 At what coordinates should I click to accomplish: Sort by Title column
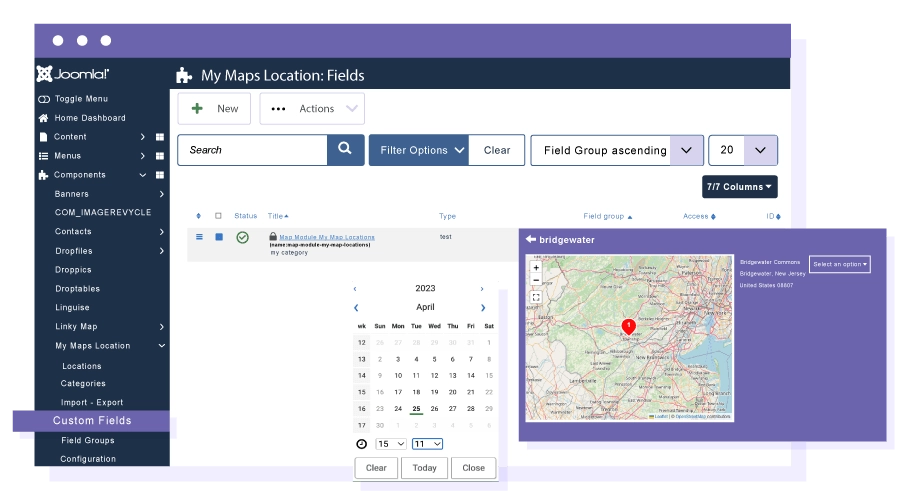278,216
